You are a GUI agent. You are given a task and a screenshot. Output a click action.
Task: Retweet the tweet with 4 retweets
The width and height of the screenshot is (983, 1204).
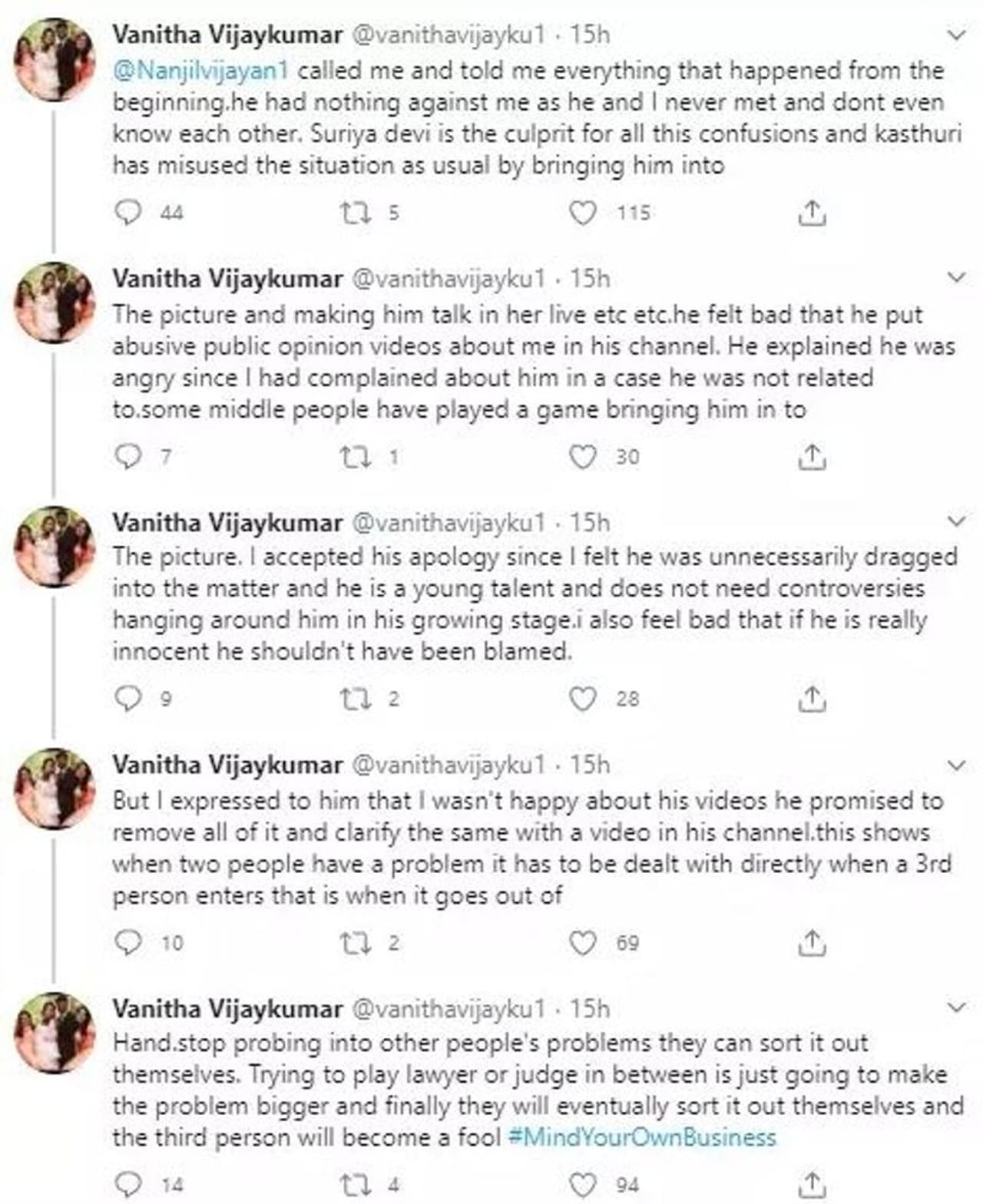coord(356,1184)
